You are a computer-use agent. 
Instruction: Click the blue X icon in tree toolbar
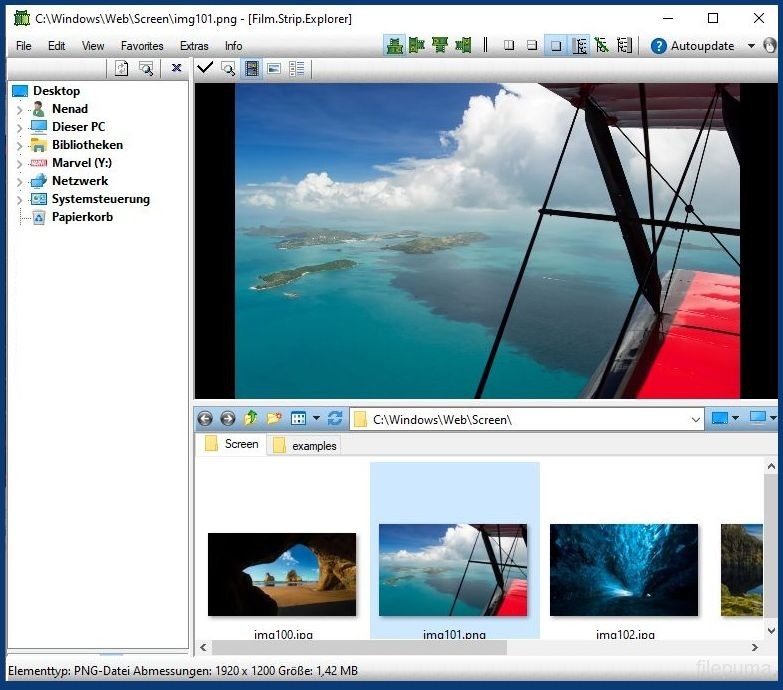pos(176,68)
